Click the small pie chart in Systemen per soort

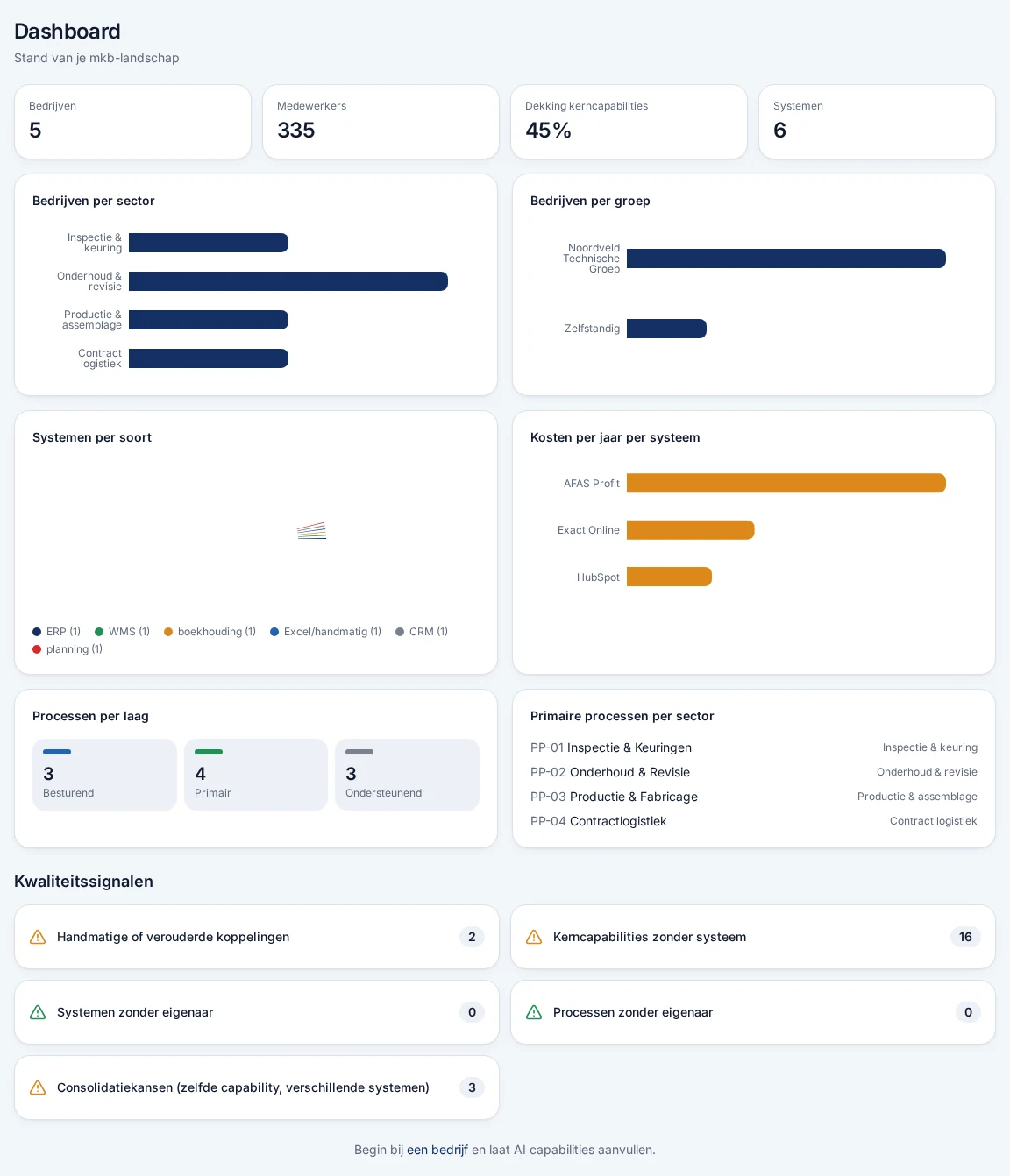[x=311, y=531]
